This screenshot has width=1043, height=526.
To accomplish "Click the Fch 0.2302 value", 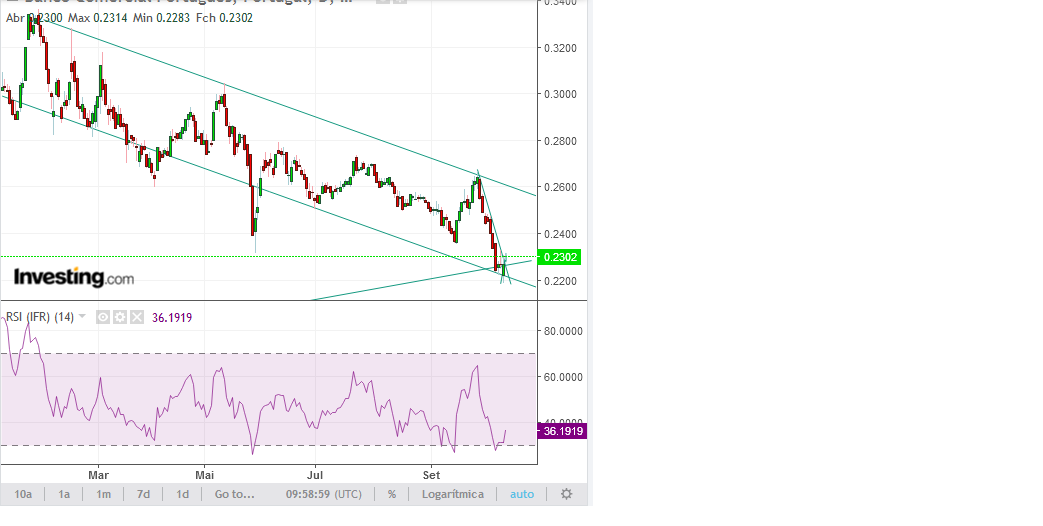I will (x=224, y=18).
